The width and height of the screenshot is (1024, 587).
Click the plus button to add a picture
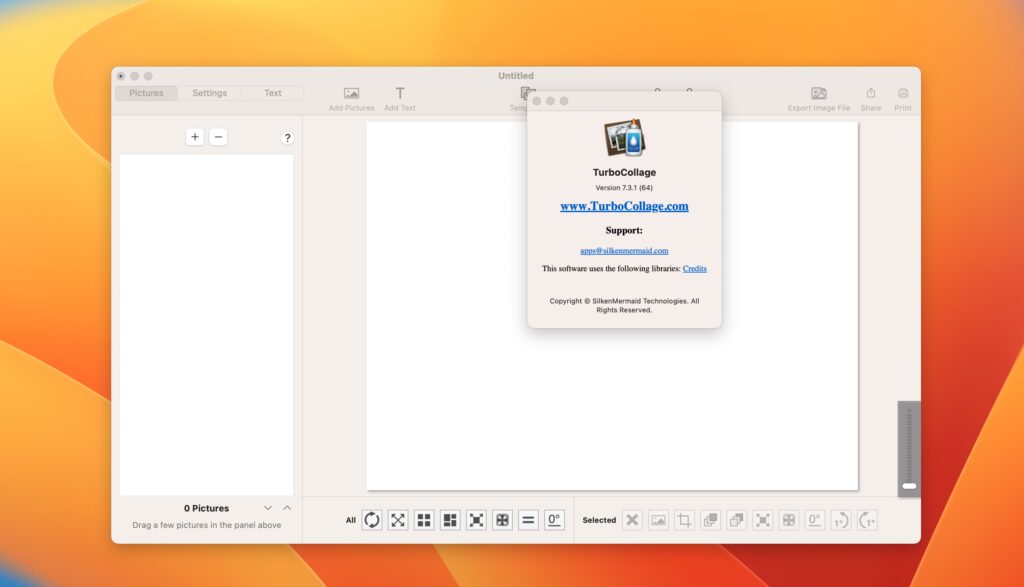coord(195,136)
